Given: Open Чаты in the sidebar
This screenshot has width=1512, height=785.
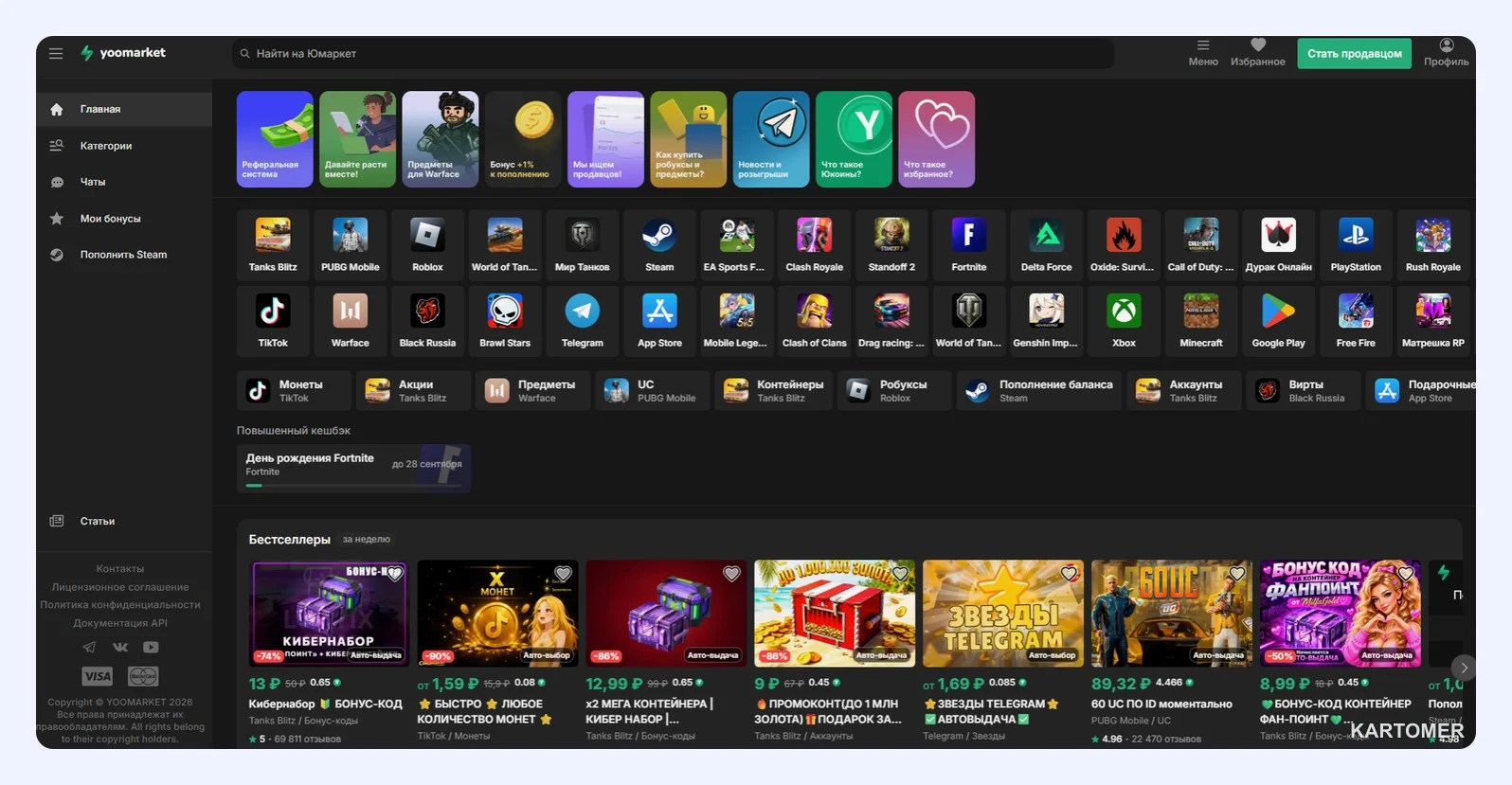Looking at the screenshot, I should pos(124,182).
